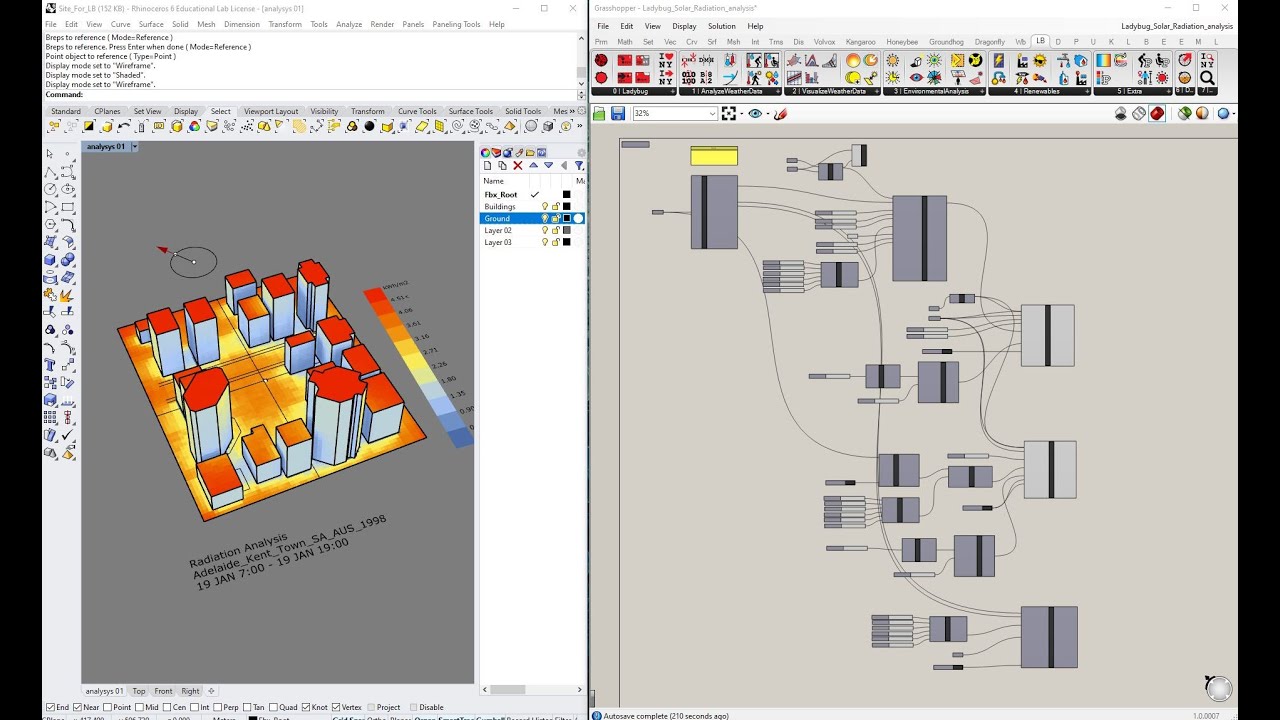The image size is (1280, 720).
Task: Click no-preview icon in Grasshopper canvas toolbar
Action: pos(1120,113)
